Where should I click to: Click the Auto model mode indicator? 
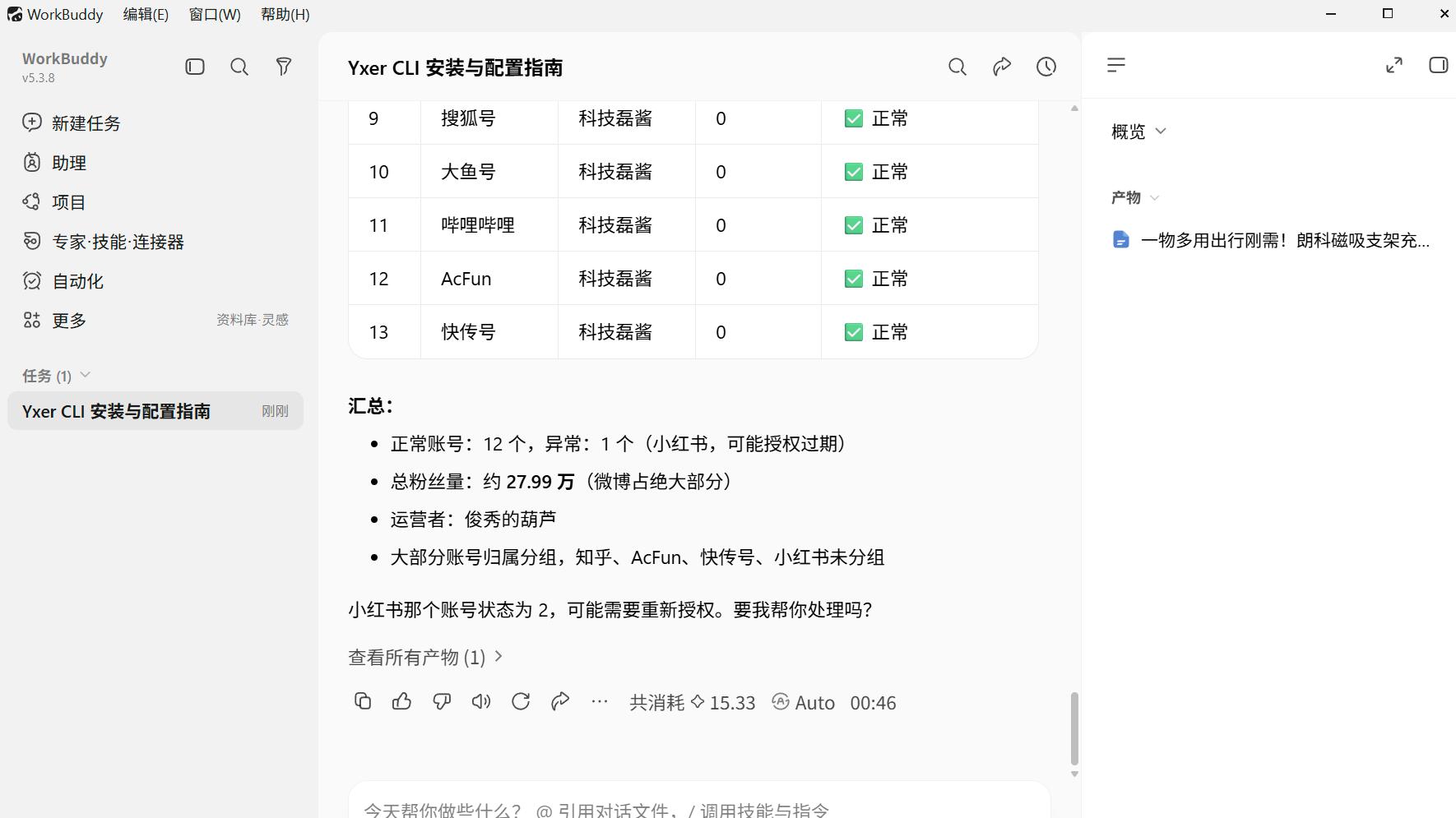click(x=804, y=703)
